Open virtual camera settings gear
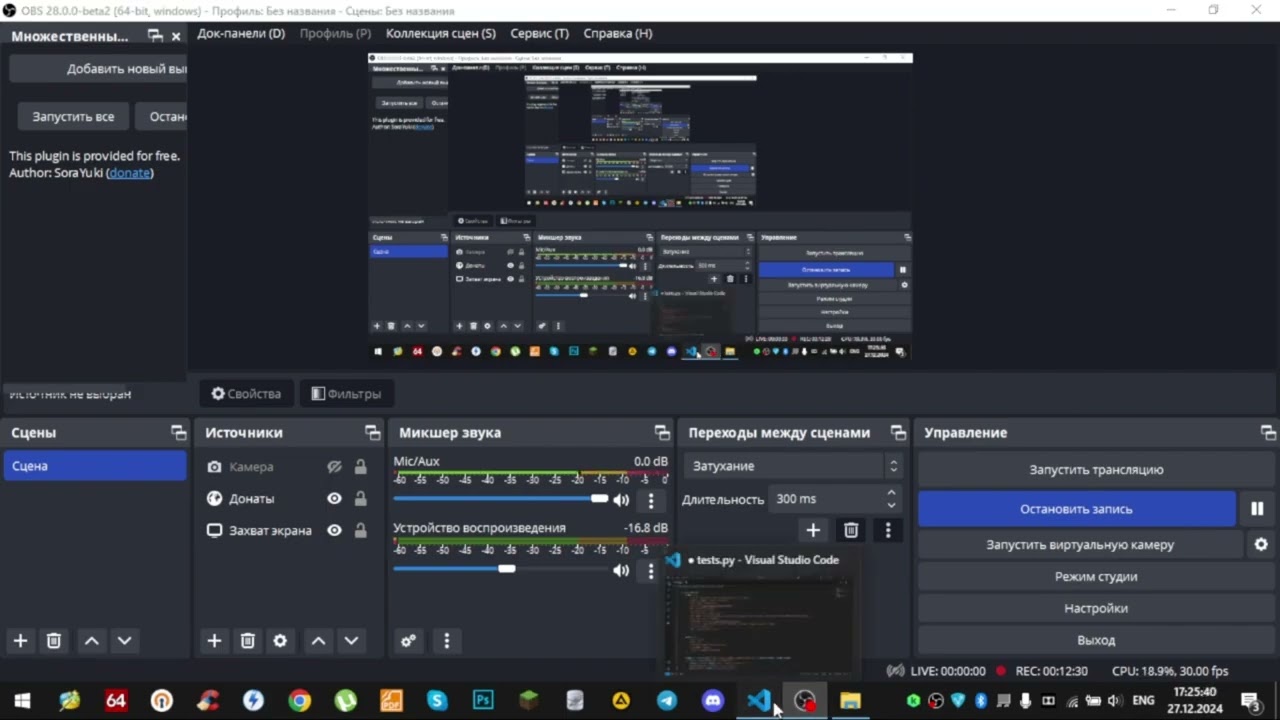 1261,545
